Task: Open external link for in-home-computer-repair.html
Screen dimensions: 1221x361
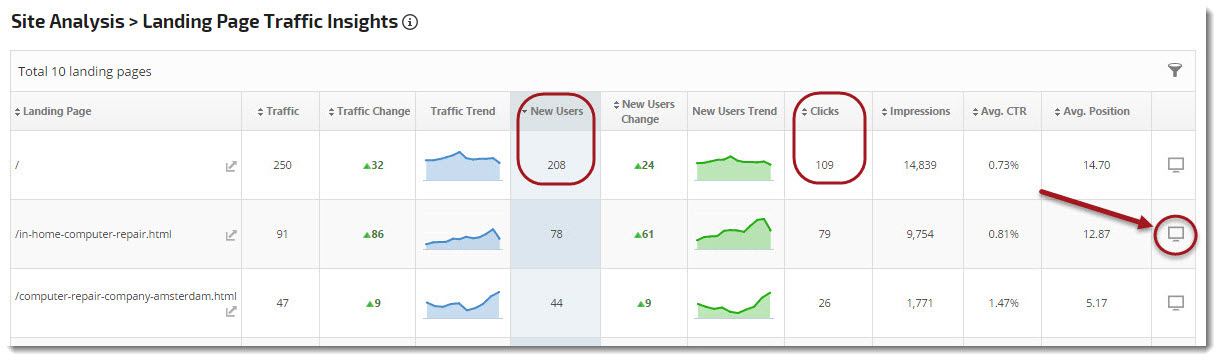Action: point(231,235)
